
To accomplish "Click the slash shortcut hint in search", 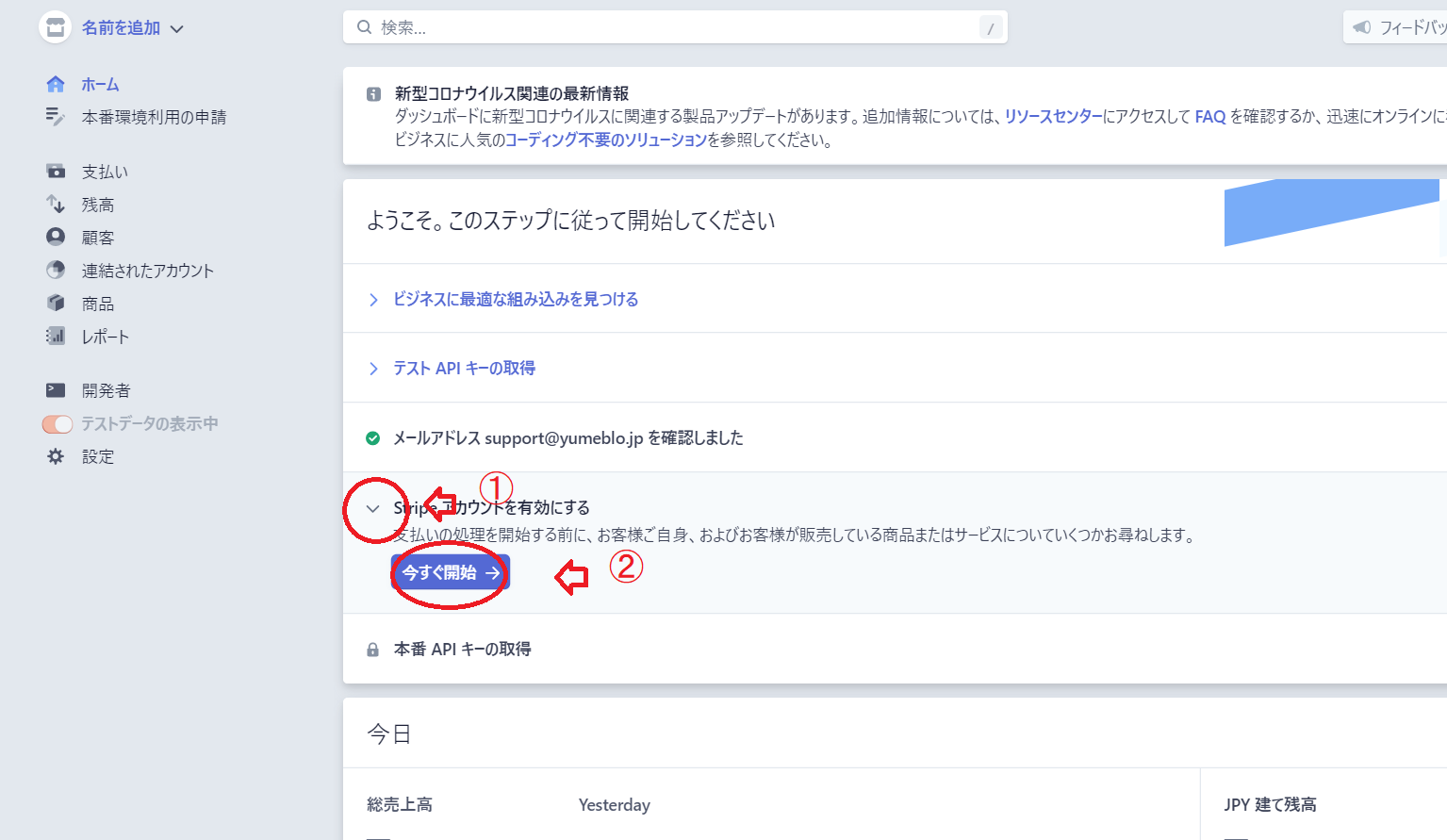I will (991, 28).
